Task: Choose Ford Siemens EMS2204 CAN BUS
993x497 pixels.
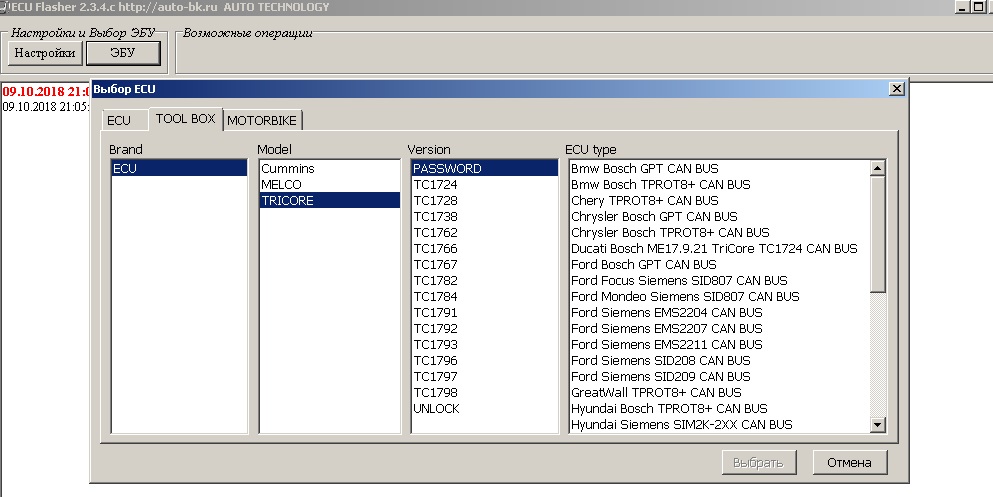Action: (x=719, y=313)
